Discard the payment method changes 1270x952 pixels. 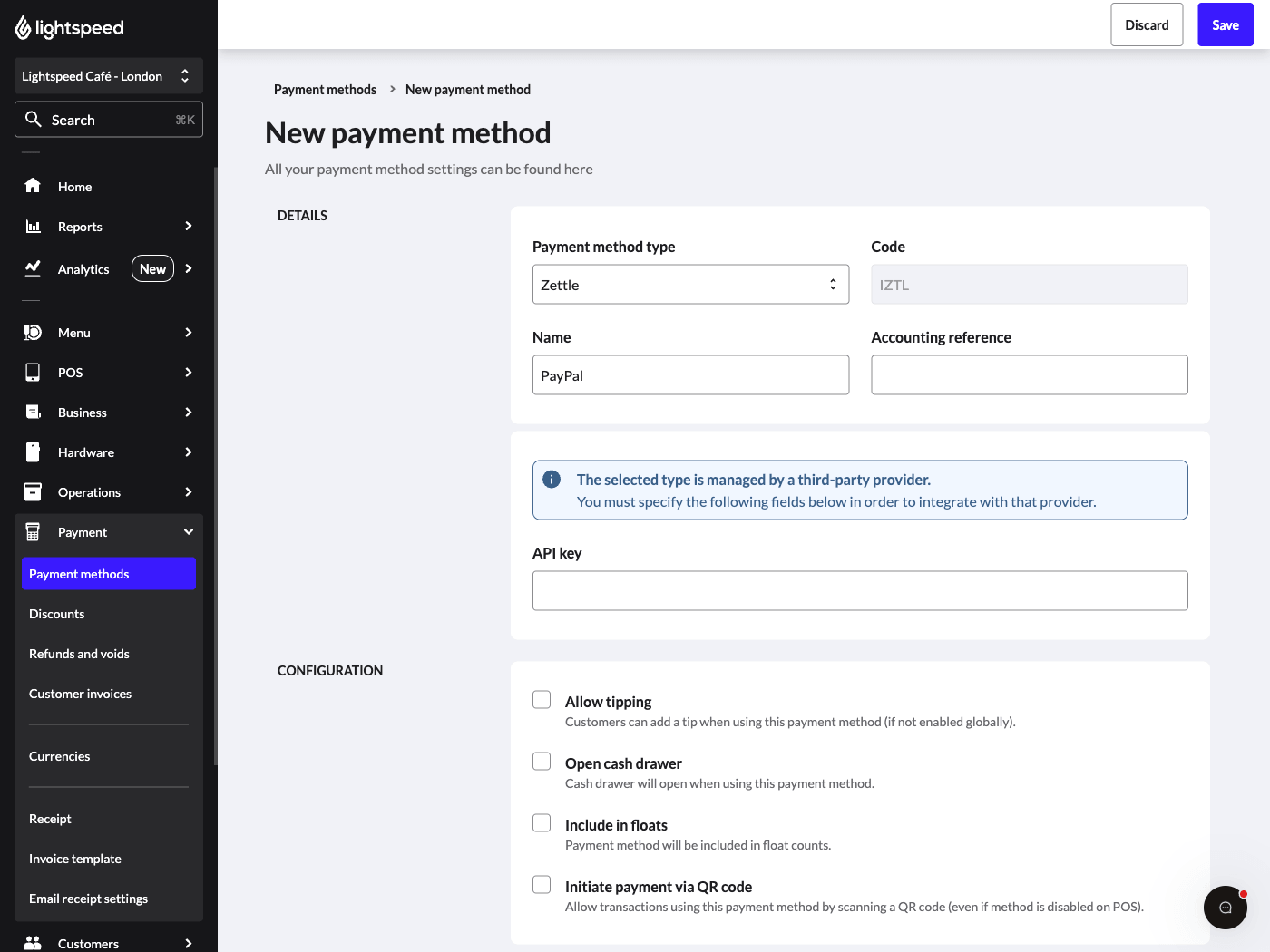1147,25
